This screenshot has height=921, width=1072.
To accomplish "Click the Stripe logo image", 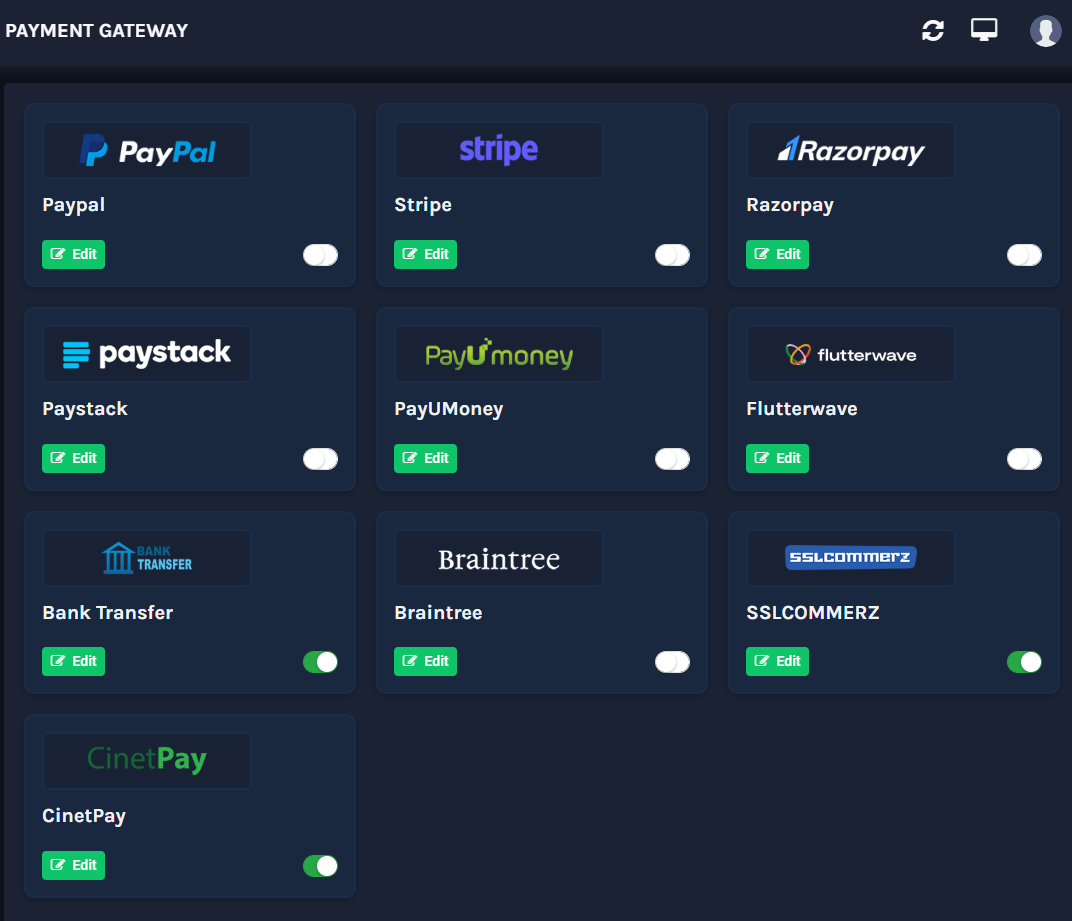I will click(x=498, y=151).
